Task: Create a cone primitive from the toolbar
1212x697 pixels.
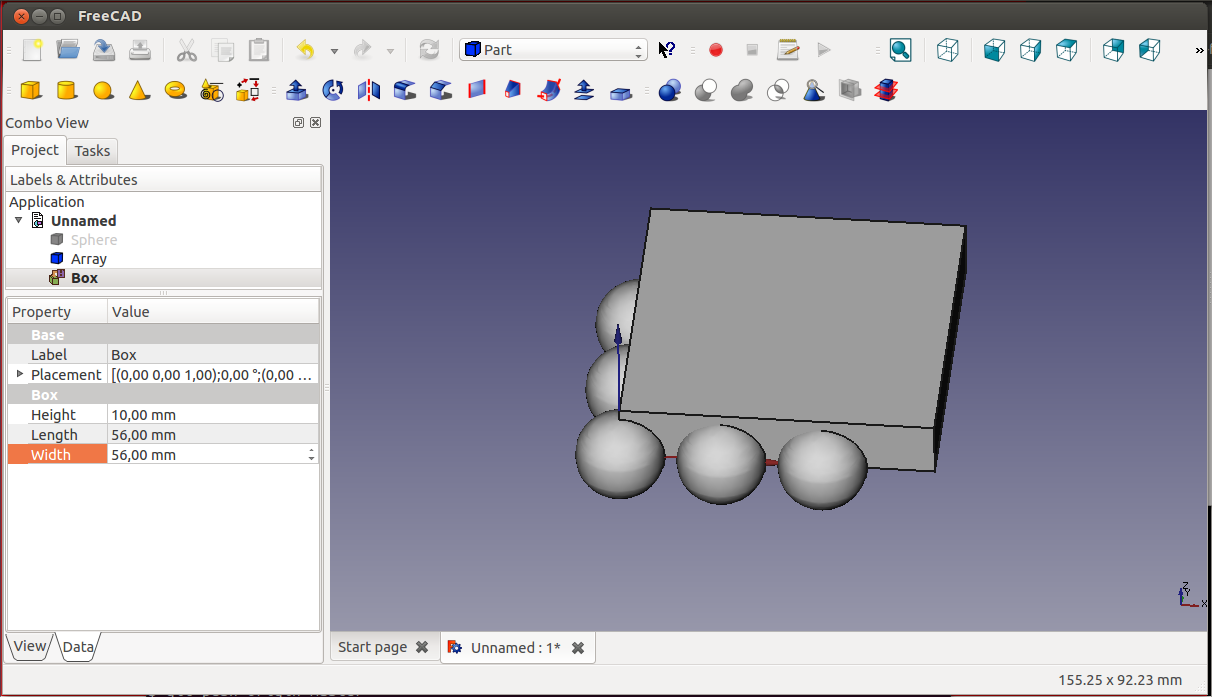Action: pyautogui.click(x=139, y=91)
